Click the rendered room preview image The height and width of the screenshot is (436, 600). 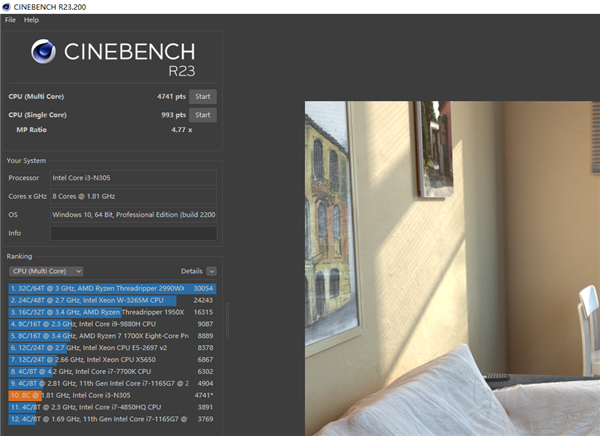(452, 268)
